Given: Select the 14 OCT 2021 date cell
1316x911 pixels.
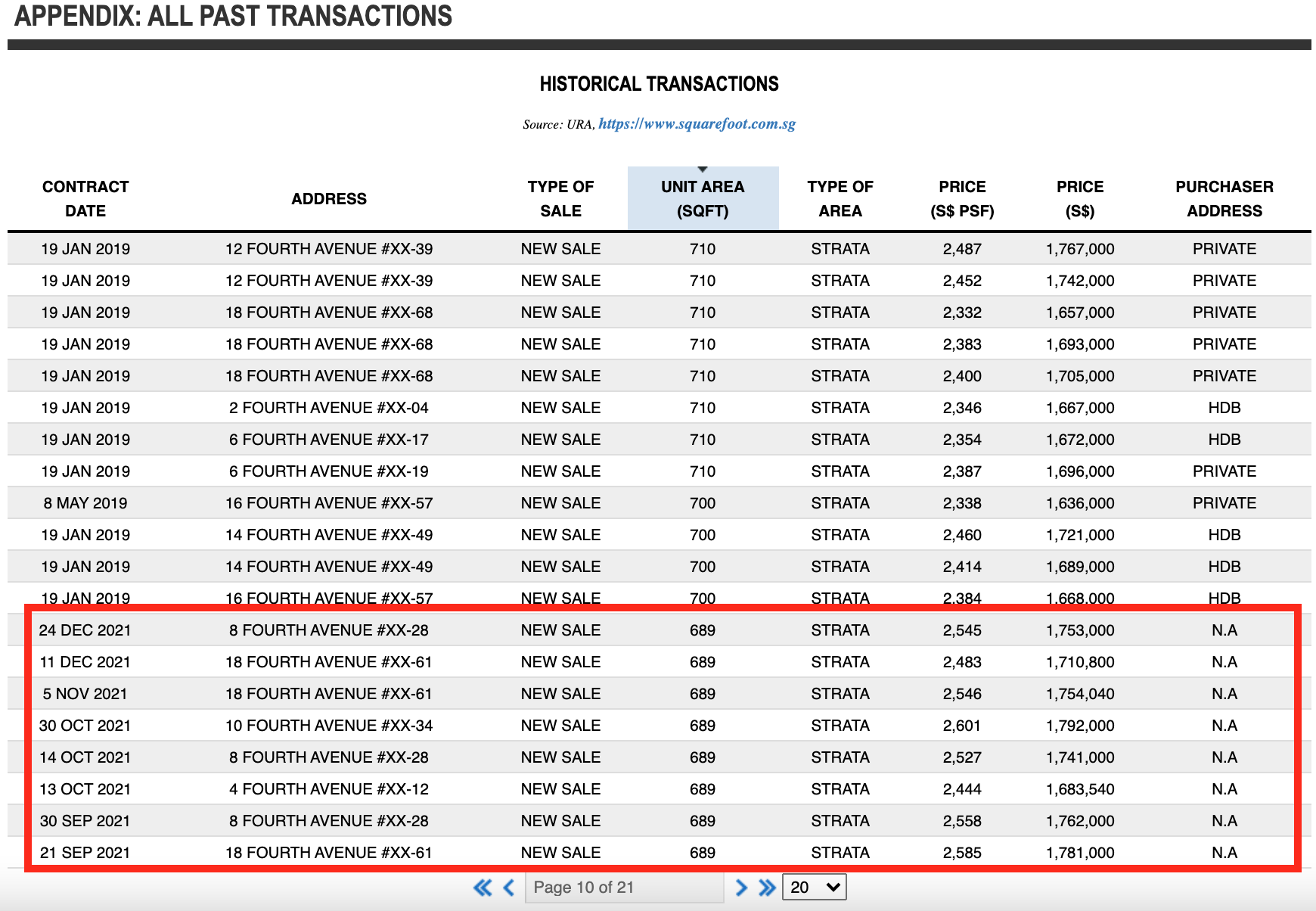Looking at the screenshot, I should coord(85,757).
